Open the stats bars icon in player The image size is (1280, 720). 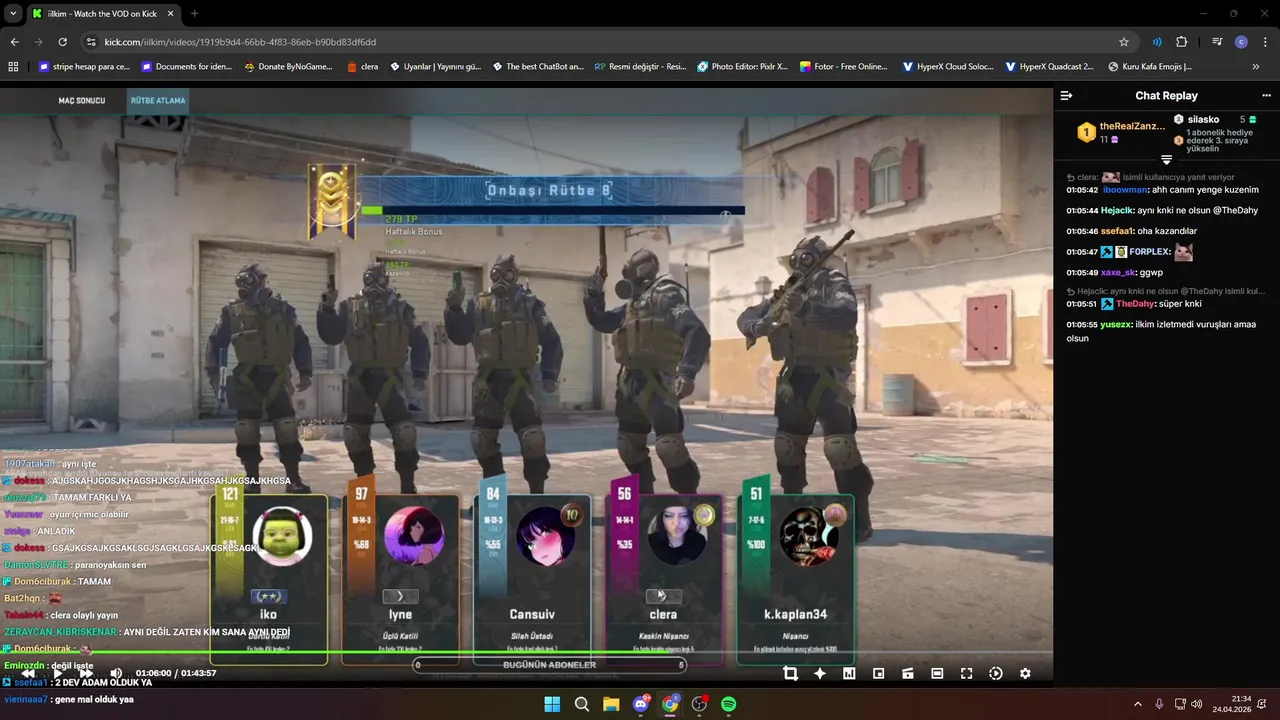849,674
